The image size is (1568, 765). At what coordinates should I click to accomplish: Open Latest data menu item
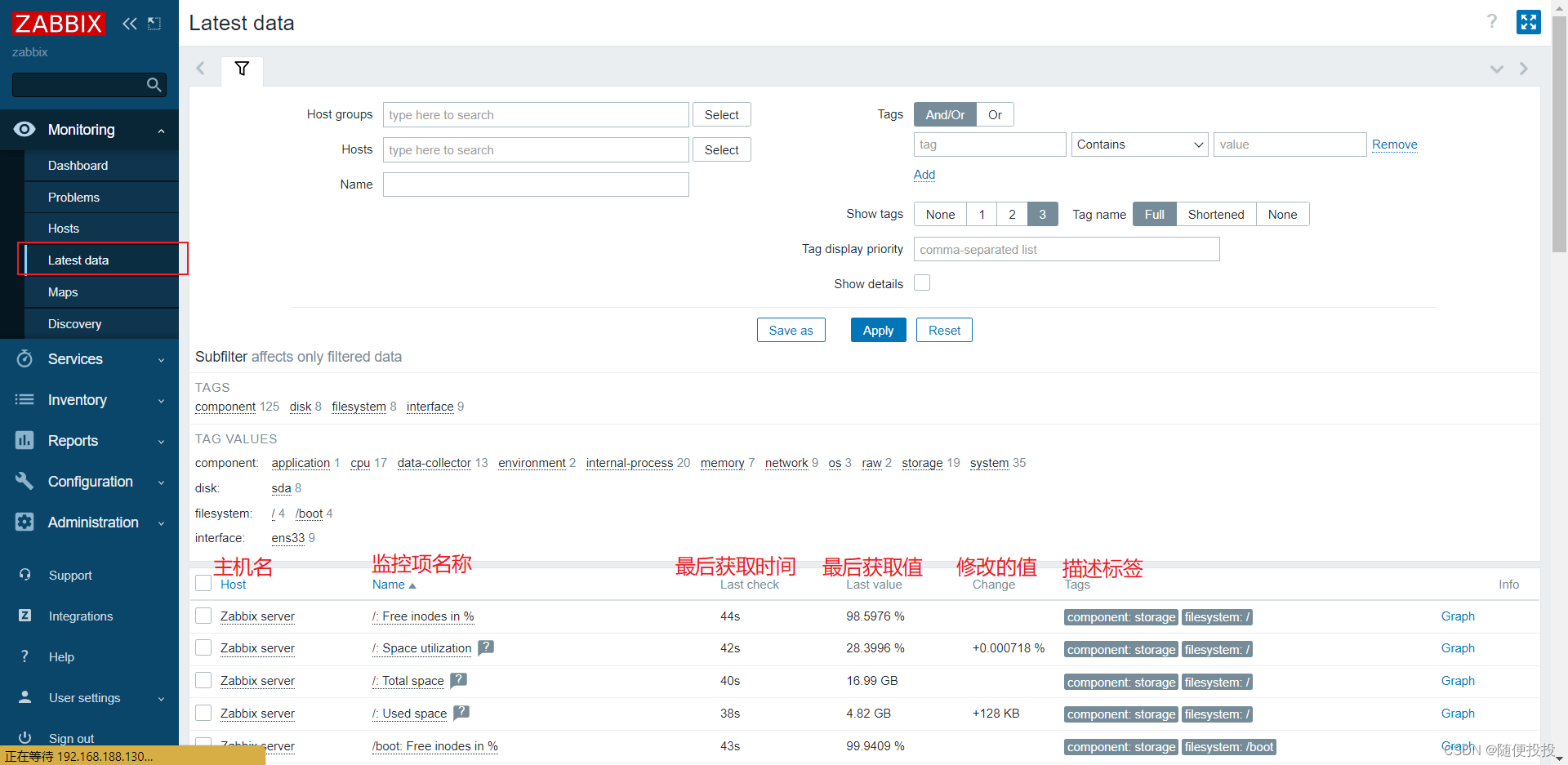point(101,260)
